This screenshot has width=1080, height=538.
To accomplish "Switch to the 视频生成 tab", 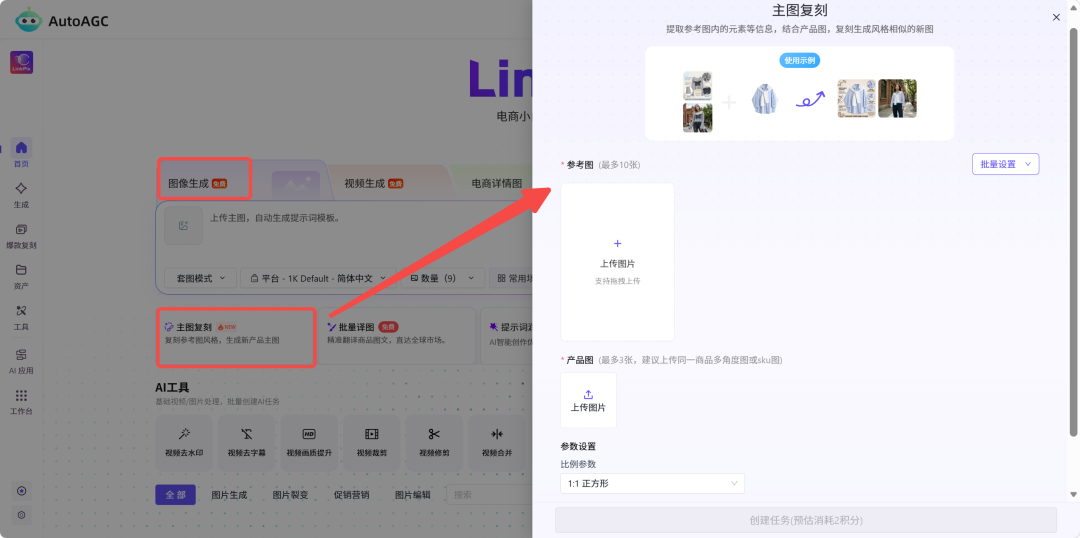I will point(374,183).
